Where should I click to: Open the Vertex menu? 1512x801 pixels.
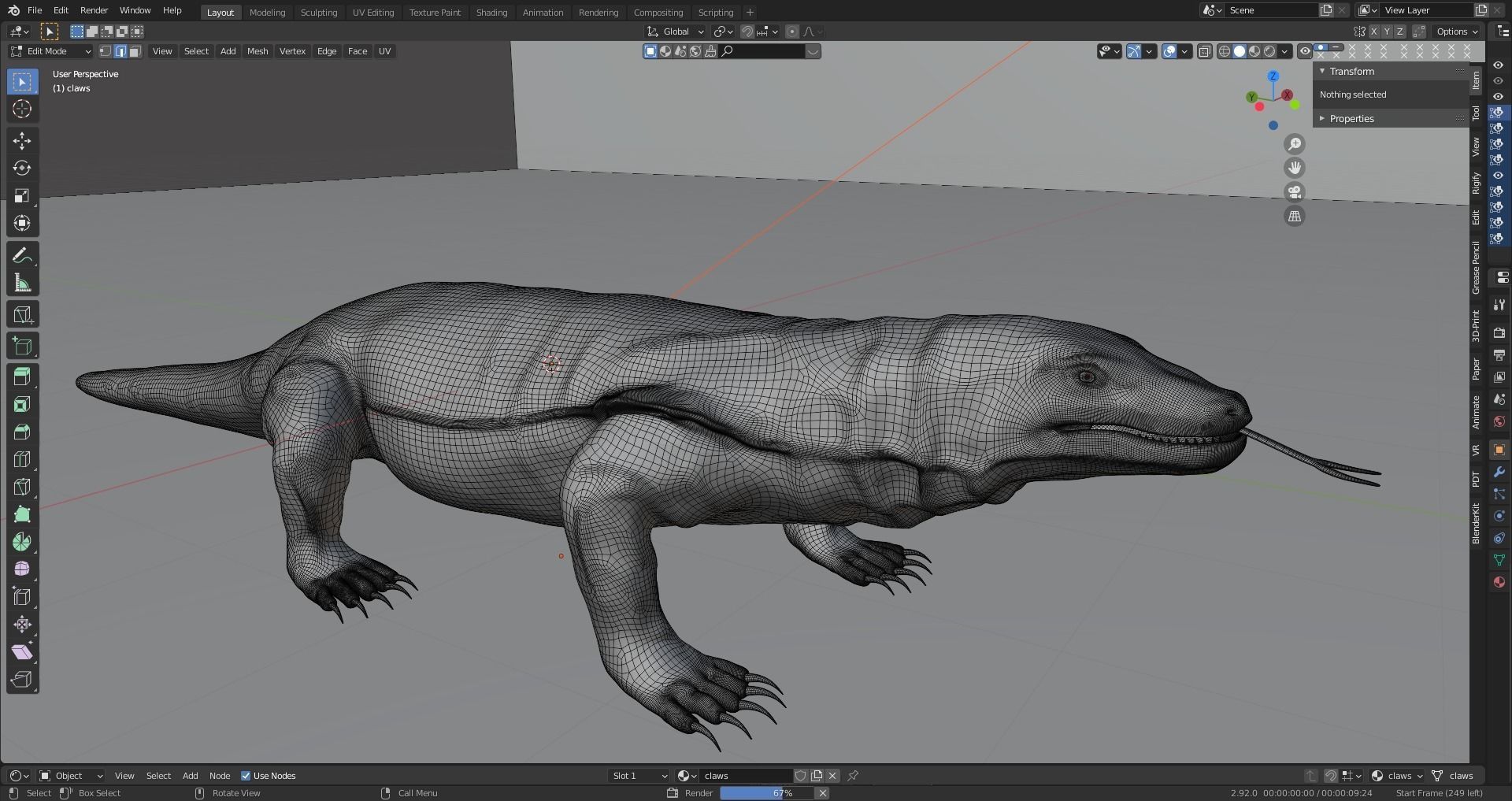[292, 51]
